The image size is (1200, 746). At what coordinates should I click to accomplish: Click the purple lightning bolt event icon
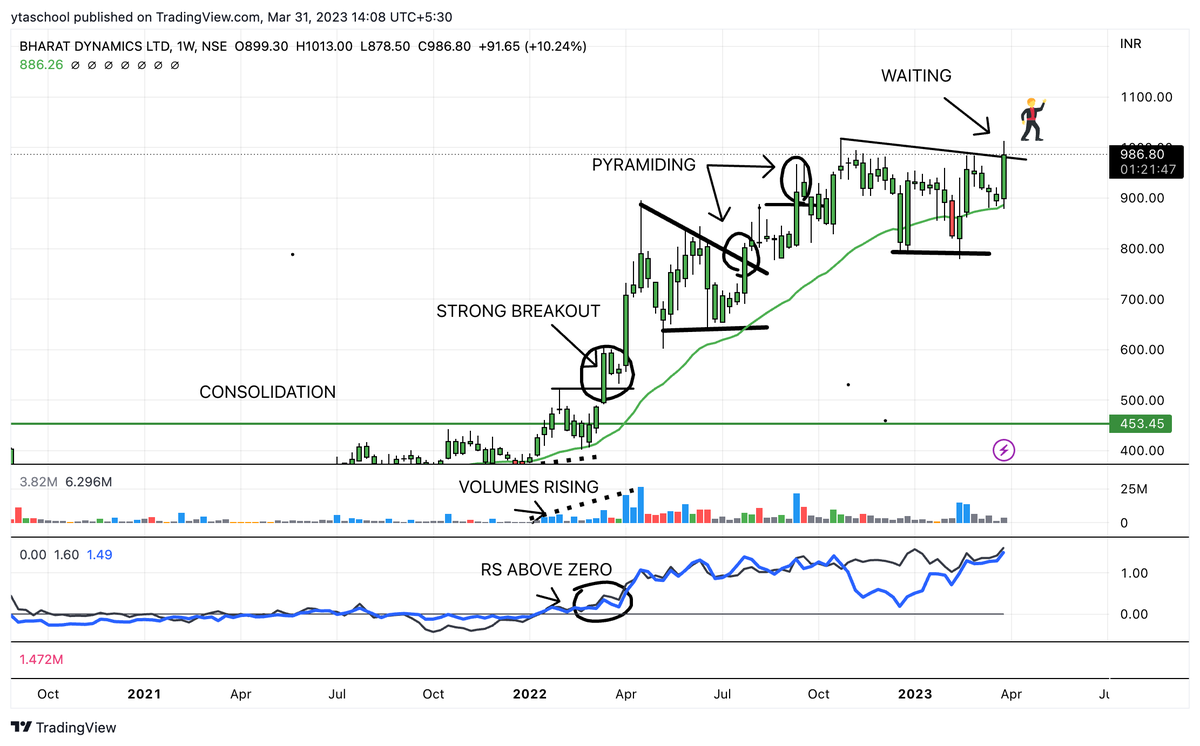click(x=1004, y=450)
